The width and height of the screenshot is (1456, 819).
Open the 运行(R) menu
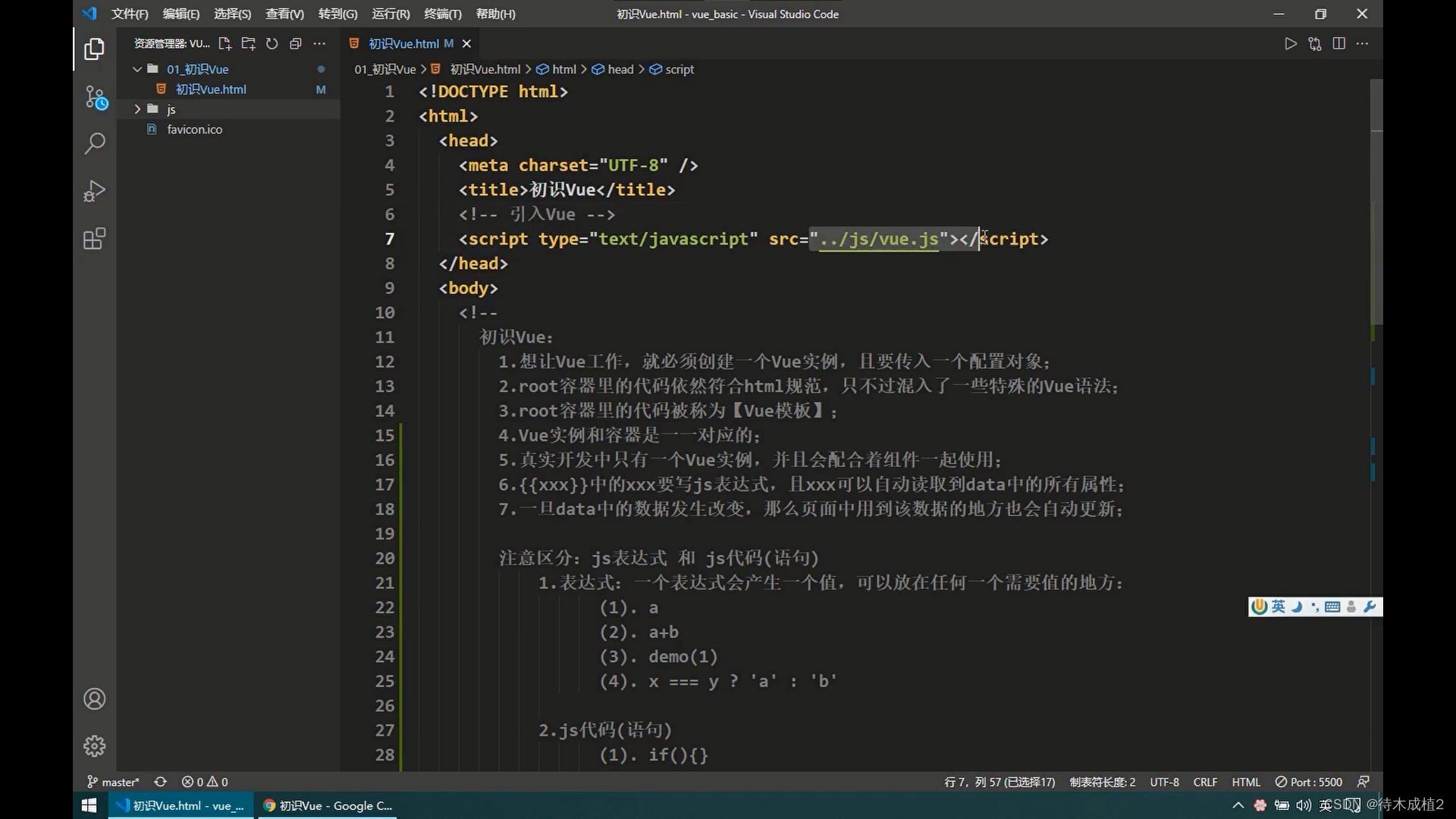coord(391,14)
